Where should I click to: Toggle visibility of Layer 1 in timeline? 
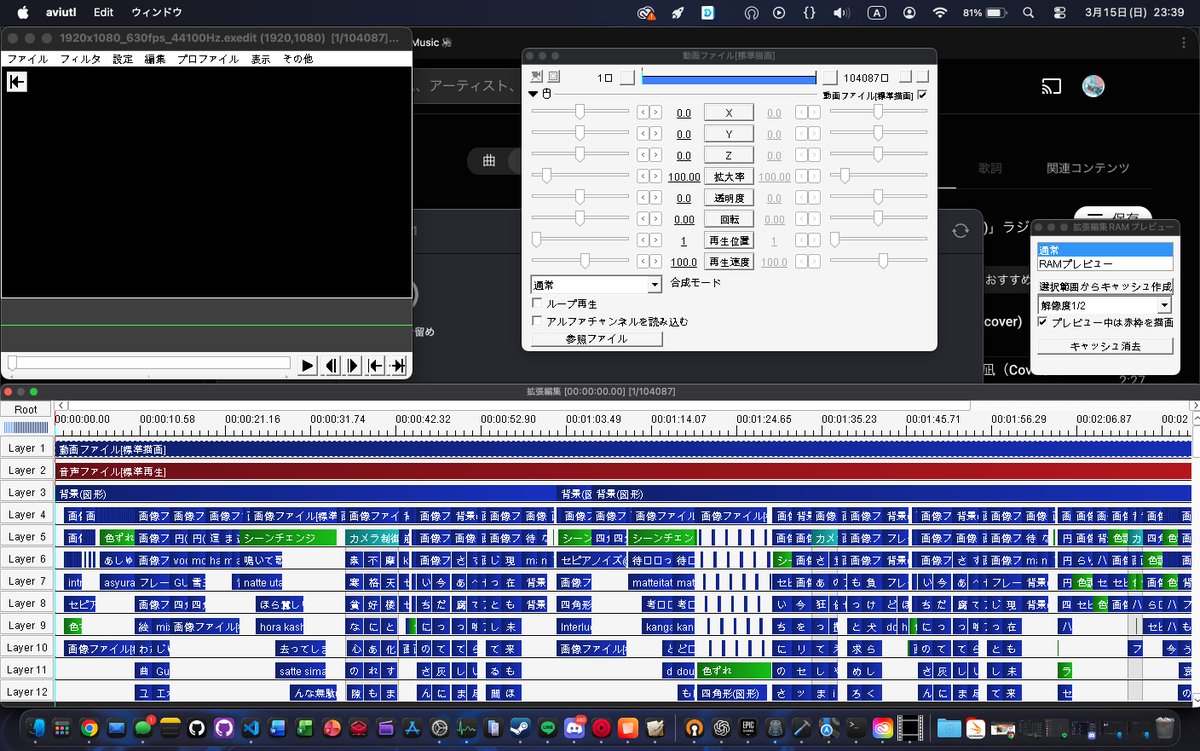pyautogui.click(x=27, y=448)
